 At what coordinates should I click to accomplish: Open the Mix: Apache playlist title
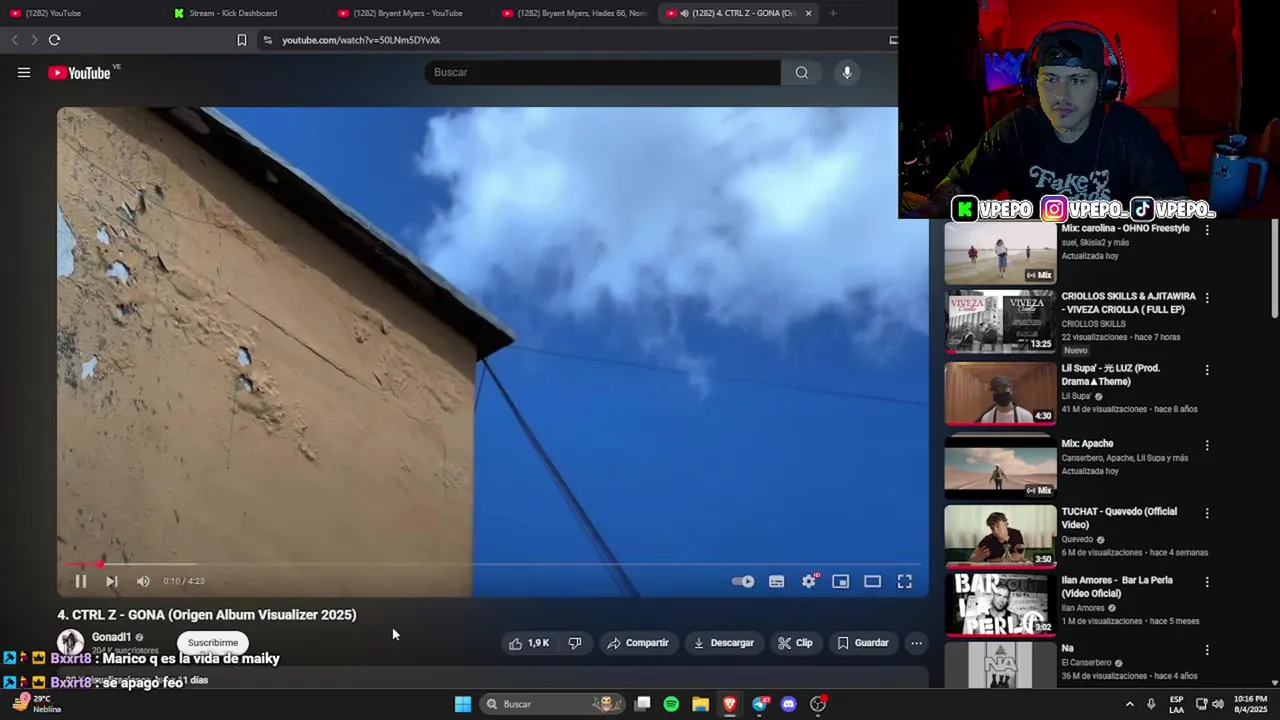[x=1087, y=443]
